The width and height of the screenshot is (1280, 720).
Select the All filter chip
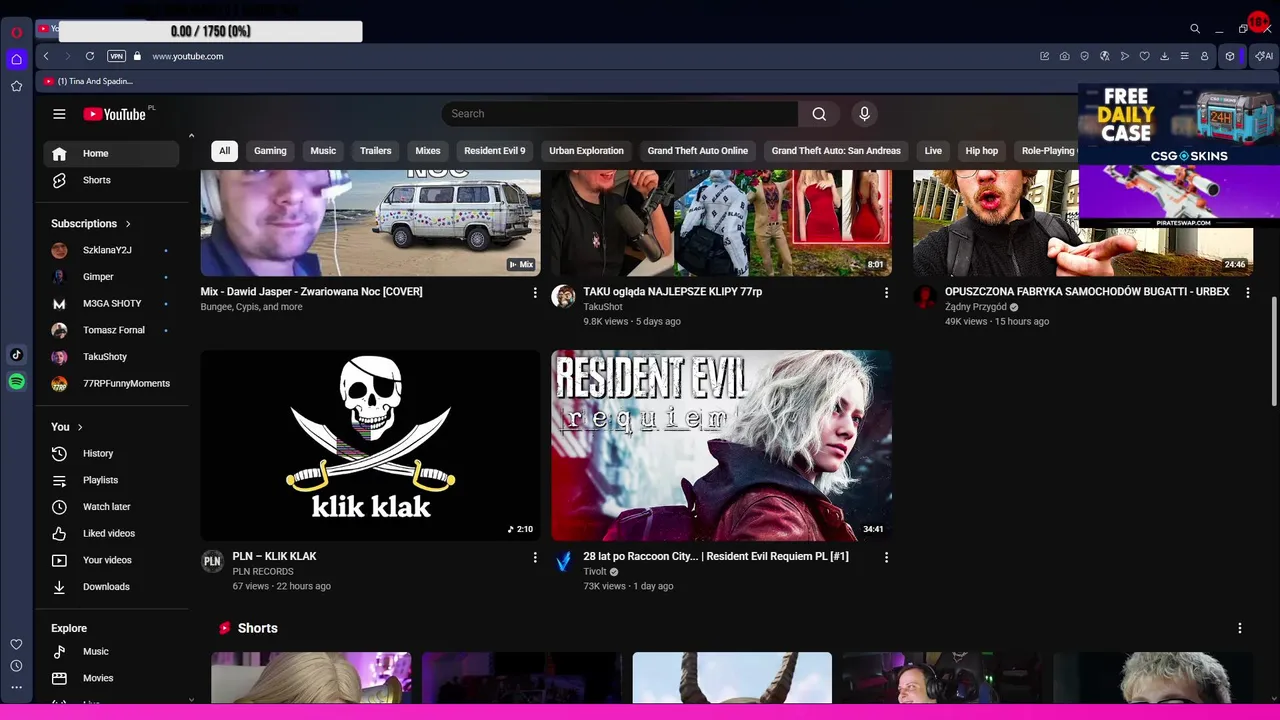(x=224, y=151)
